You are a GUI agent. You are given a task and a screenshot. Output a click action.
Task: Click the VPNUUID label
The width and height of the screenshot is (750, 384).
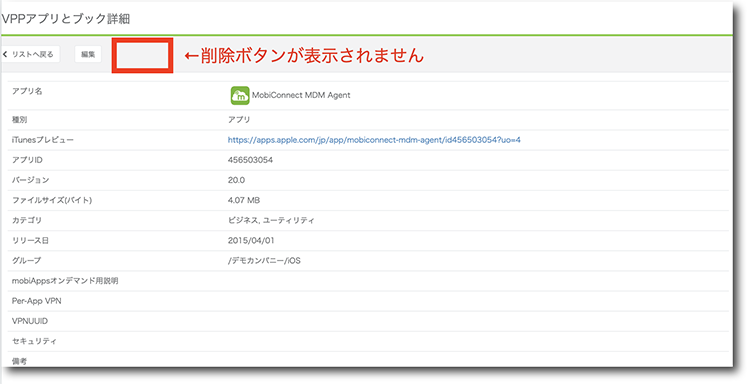tap(30, 321)
